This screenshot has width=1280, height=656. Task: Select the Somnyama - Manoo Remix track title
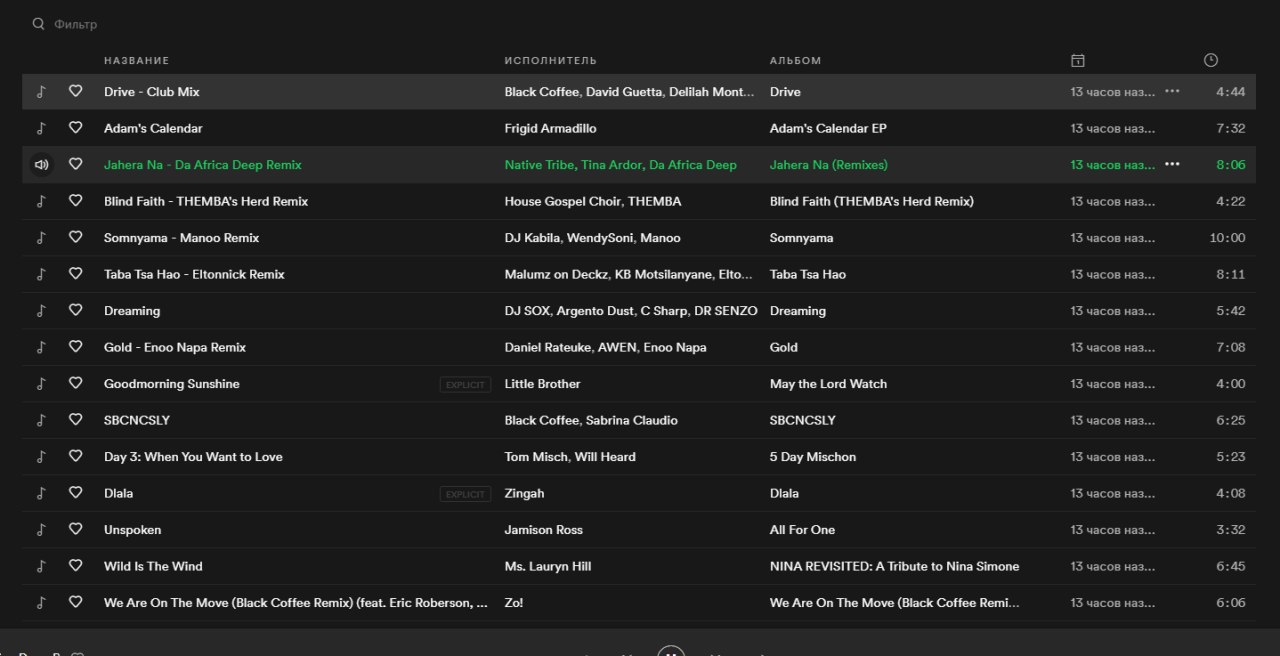[182, 238]
